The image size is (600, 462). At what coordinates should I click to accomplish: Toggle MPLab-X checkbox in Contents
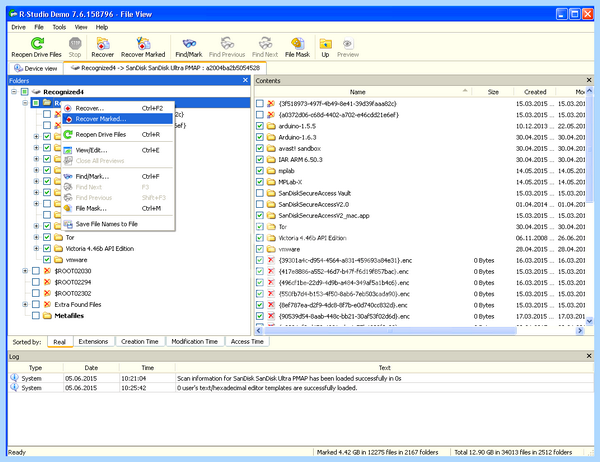click(260, 182)
